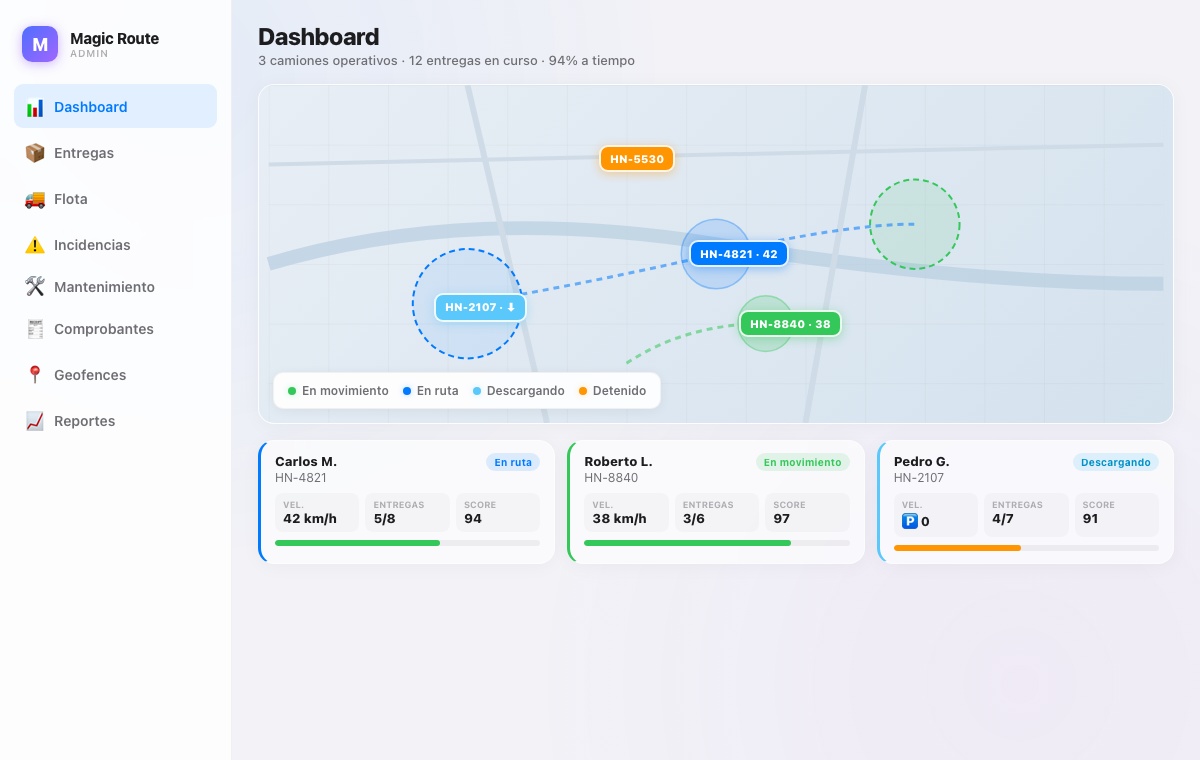Open Mantenimiento from the sidebar
Viewport: 1200px width, 760px height.
point(115,286)
